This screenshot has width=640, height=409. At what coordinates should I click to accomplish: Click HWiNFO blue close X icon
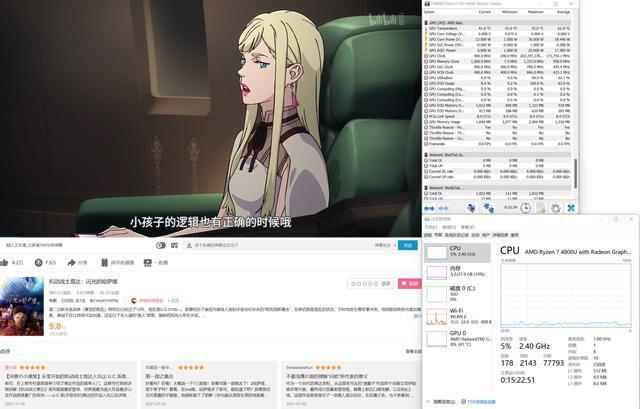(x=571, y=208)
